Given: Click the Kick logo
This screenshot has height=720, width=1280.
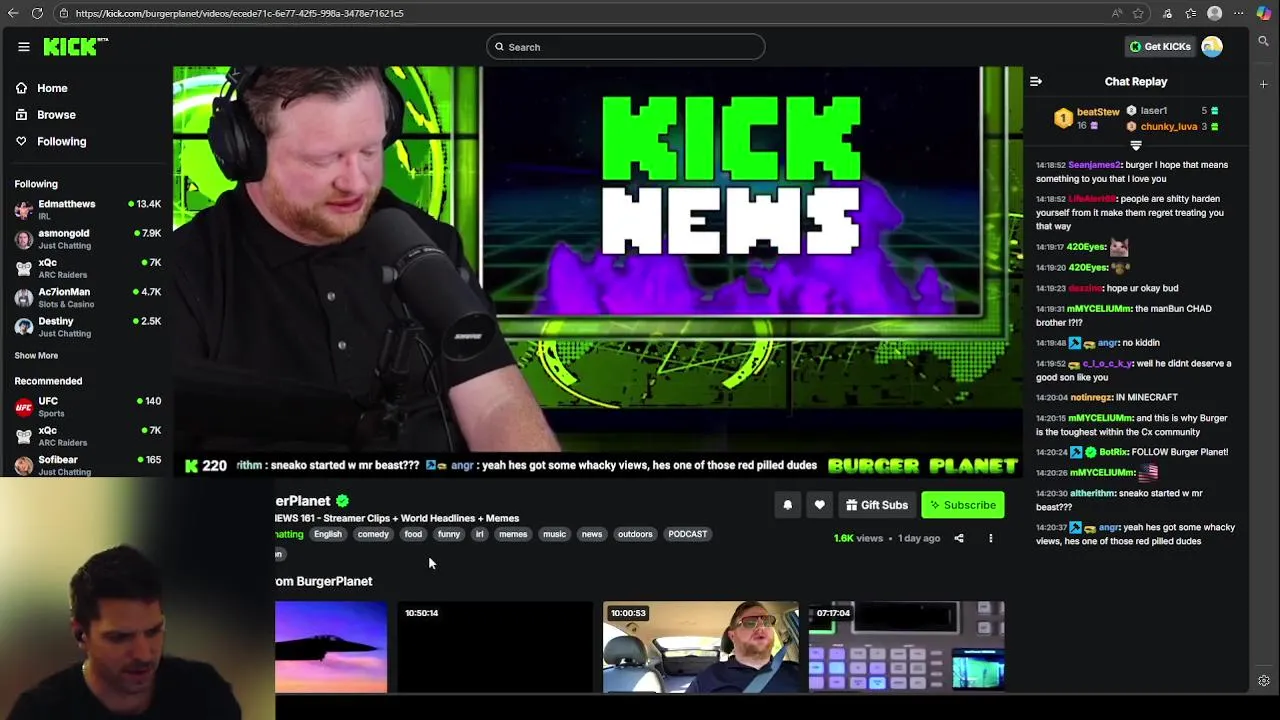Looking at the screenshot, I should (75, 46).
